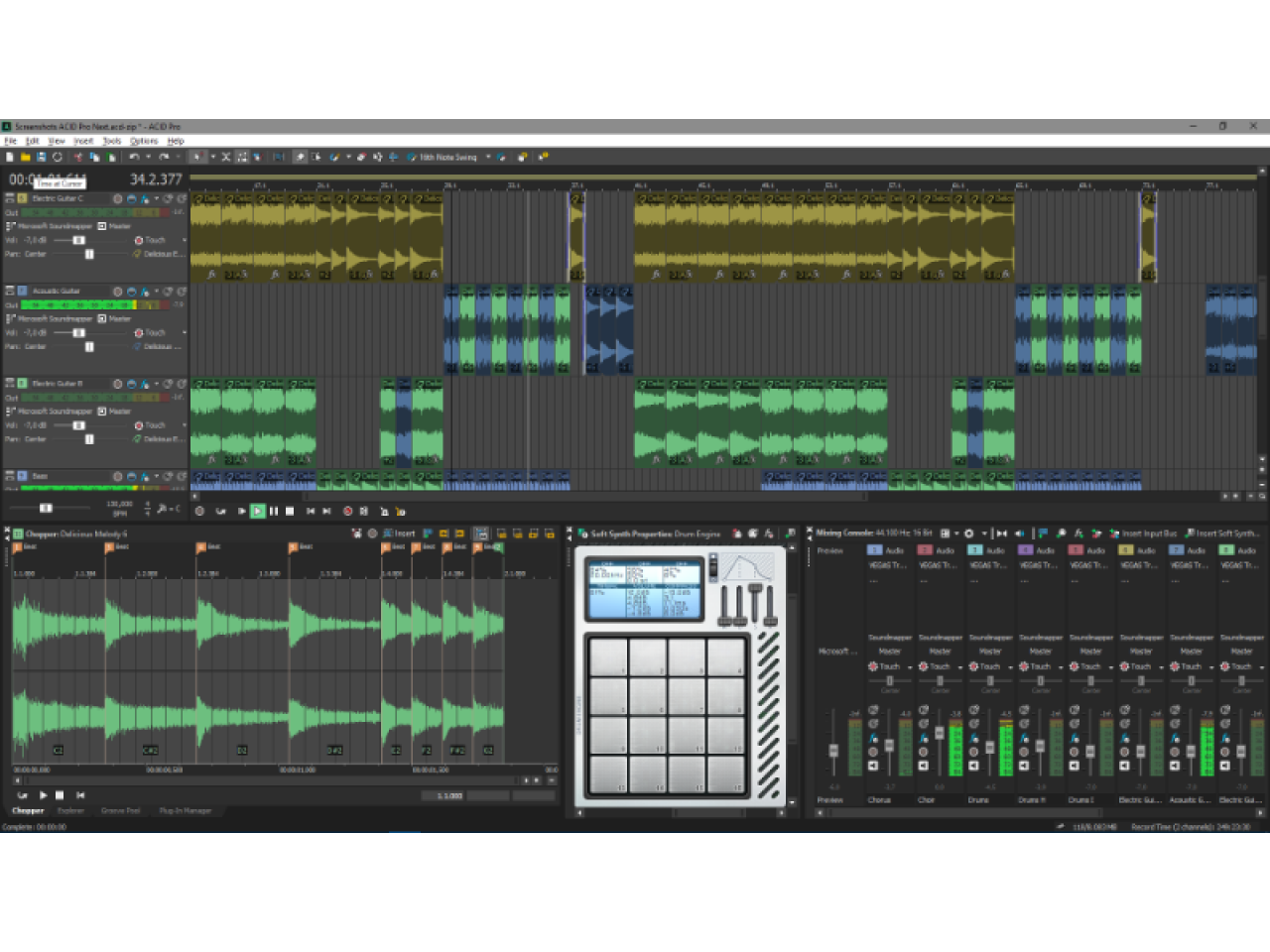Image resolution: width=1270 pixels, height=952 pixels.
Task: Click the Cut scissors toolbar icon
Action: [x=77, y=157]
